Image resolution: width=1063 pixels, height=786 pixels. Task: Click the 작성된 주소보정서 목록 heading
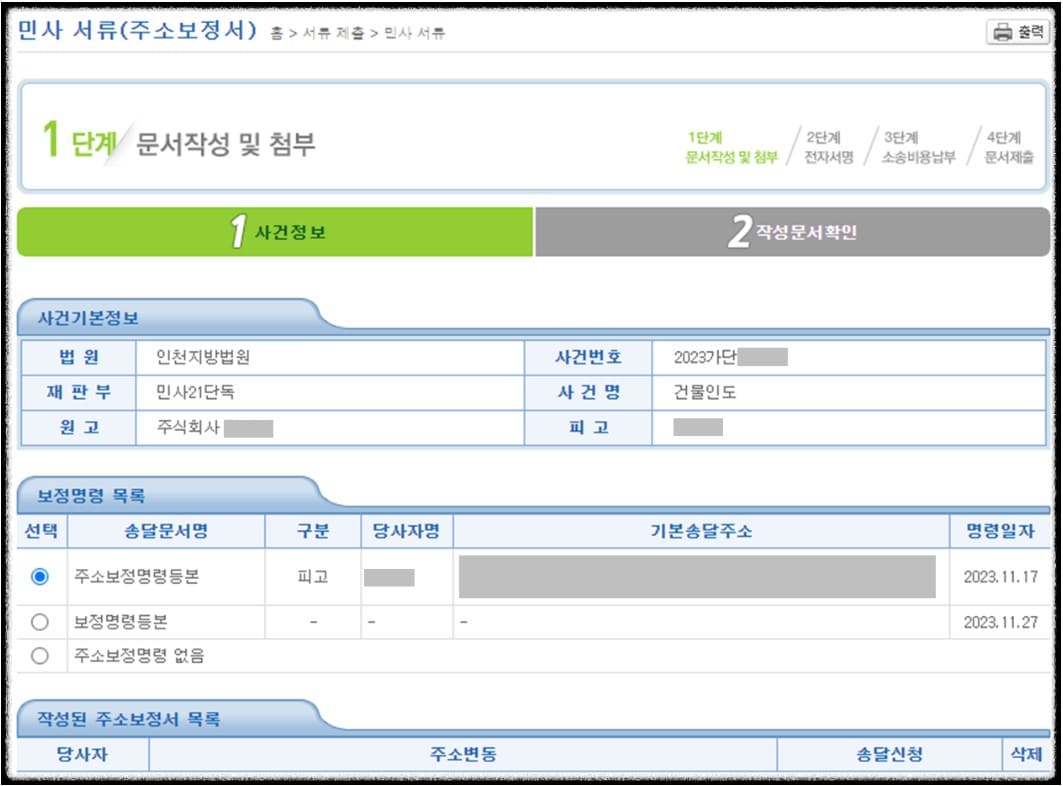[129, 719]
